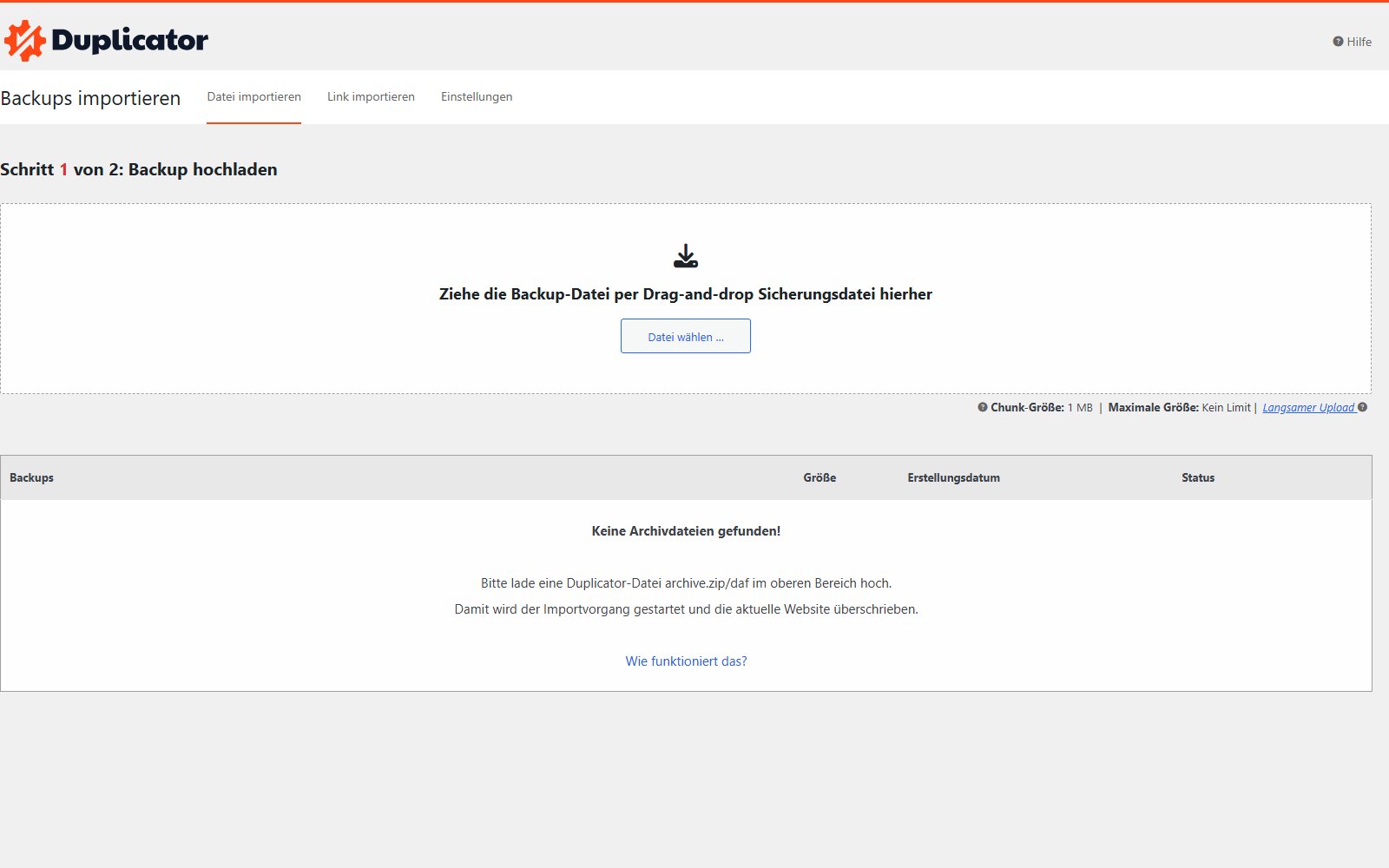Open the Wie funktioniert das? link
The image size is (1389, 868).
tap(686, 661)
